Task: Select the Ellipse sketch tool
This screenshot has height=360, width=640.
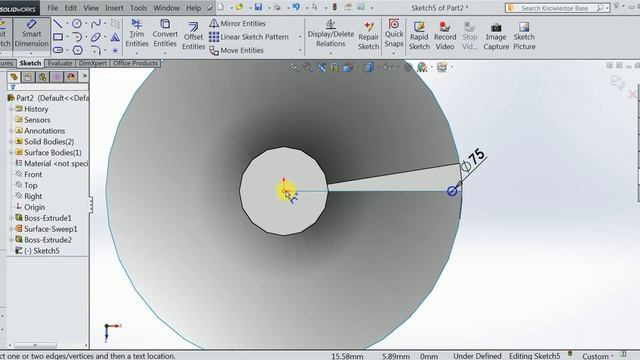Action: click(x=96, y=37)
